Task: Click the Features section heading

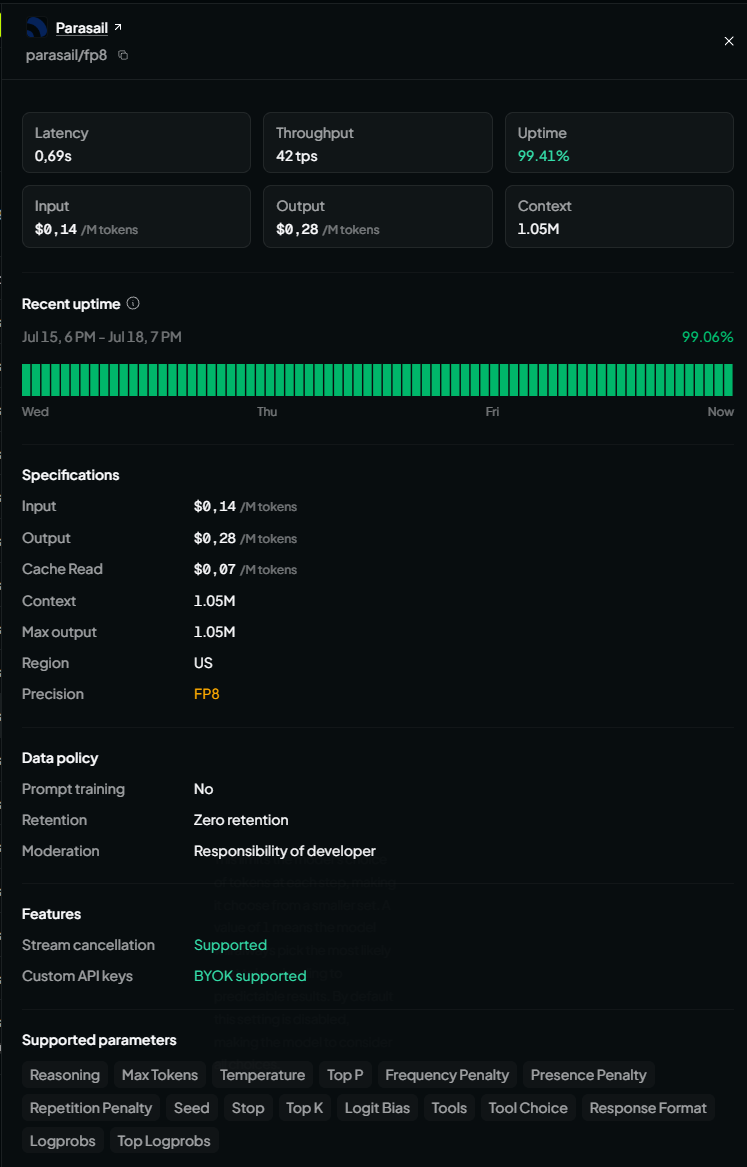Action: click(x=51, y=914)
